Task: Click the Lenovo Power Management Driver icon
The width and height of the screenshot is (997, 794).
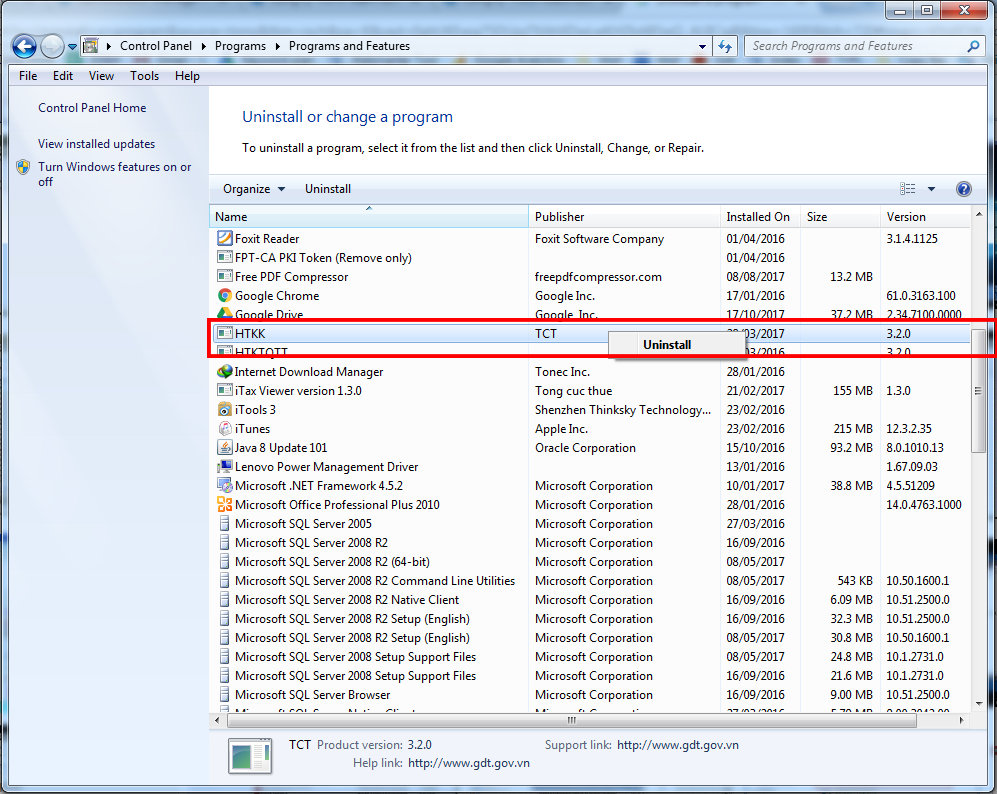Action: tap(224, 467)
